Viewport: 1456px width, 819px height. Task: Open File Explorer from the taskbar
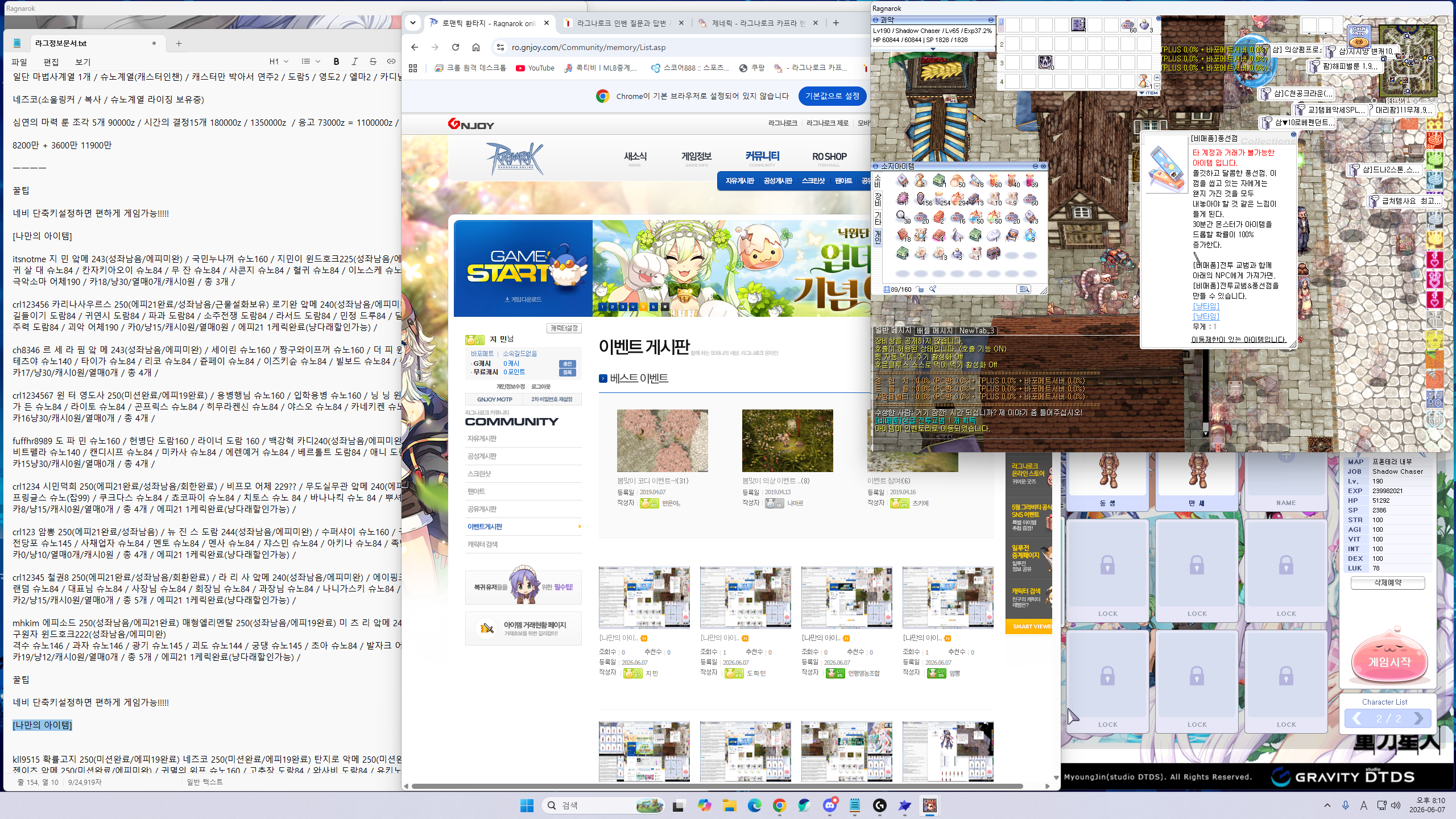[x=730, y=805]
